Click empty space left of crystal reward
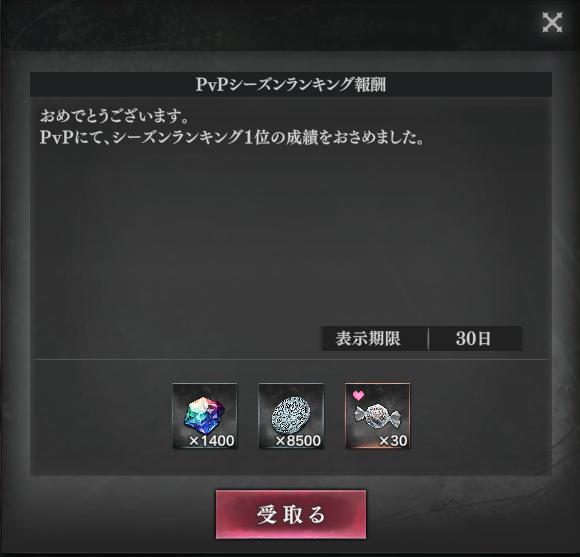580x557 pixels. coord(102,416)
